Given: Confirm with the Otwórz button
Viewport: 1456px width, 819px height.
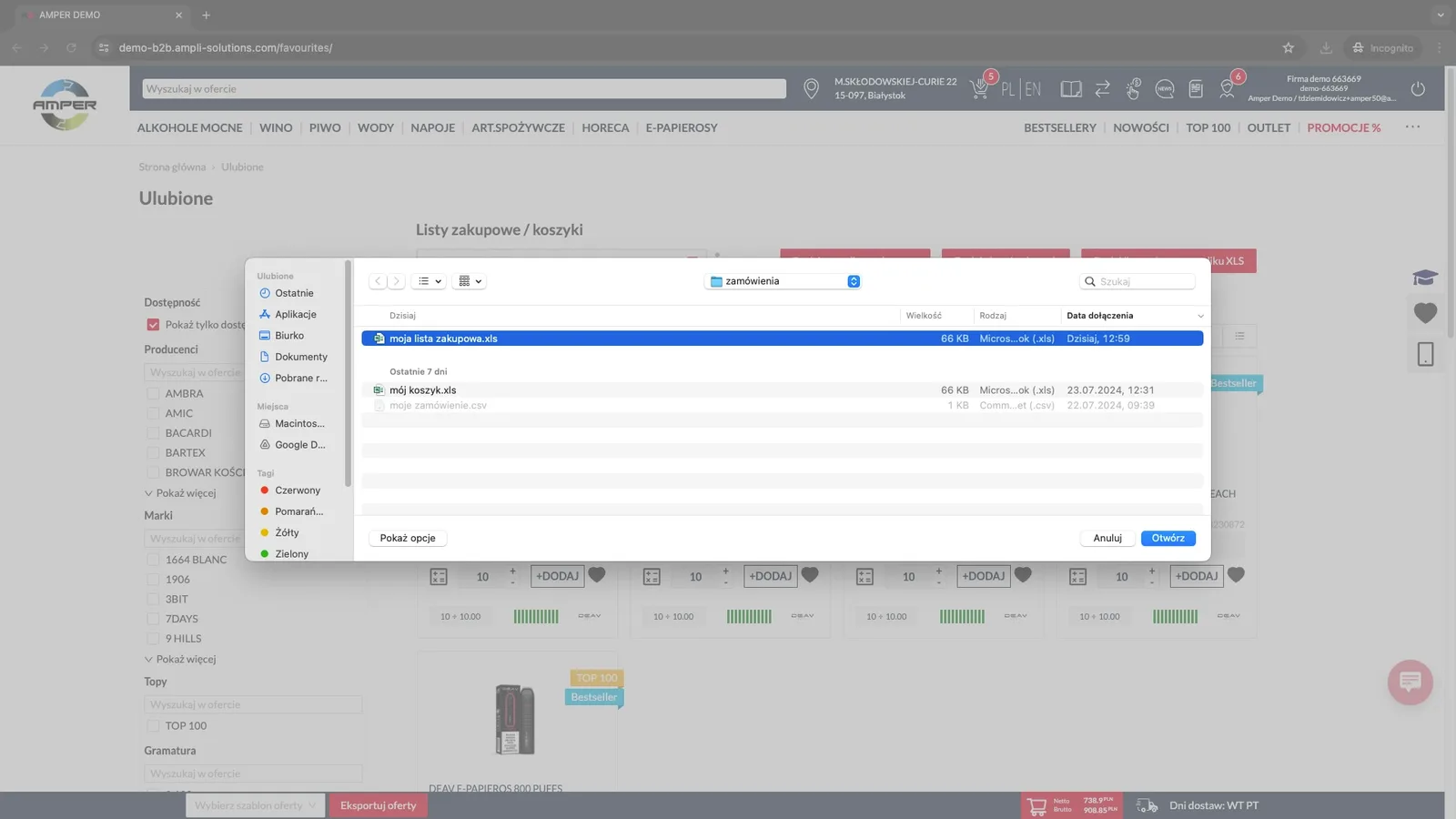Looking at the screenshot, I should 1168,538.
